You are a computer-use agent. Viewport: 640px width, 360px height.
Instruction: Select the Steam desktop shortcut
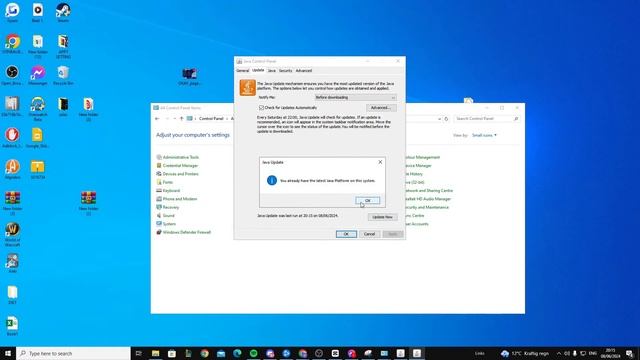click(x=63, y=12)
